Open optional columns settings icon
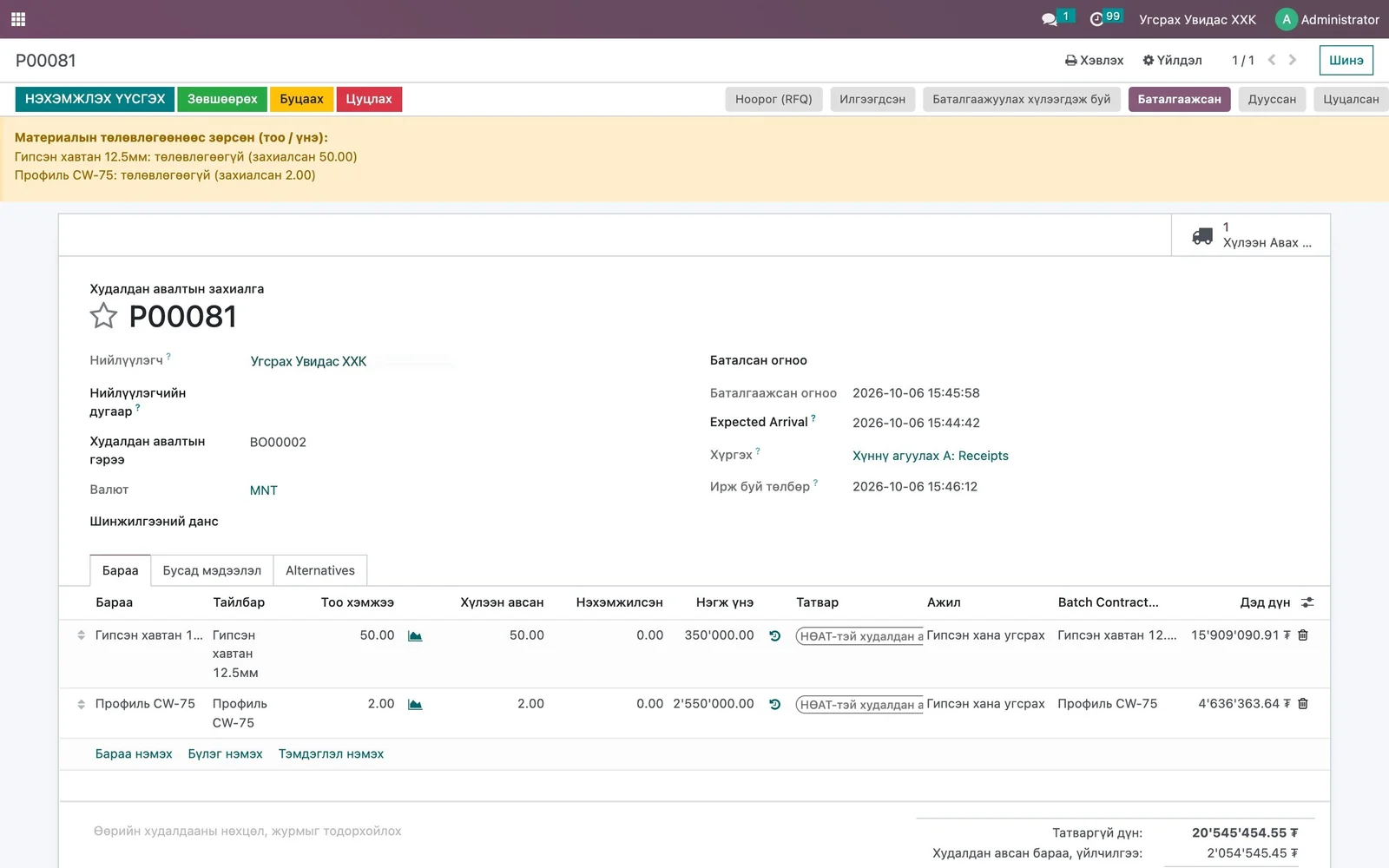 point(1307,602)
